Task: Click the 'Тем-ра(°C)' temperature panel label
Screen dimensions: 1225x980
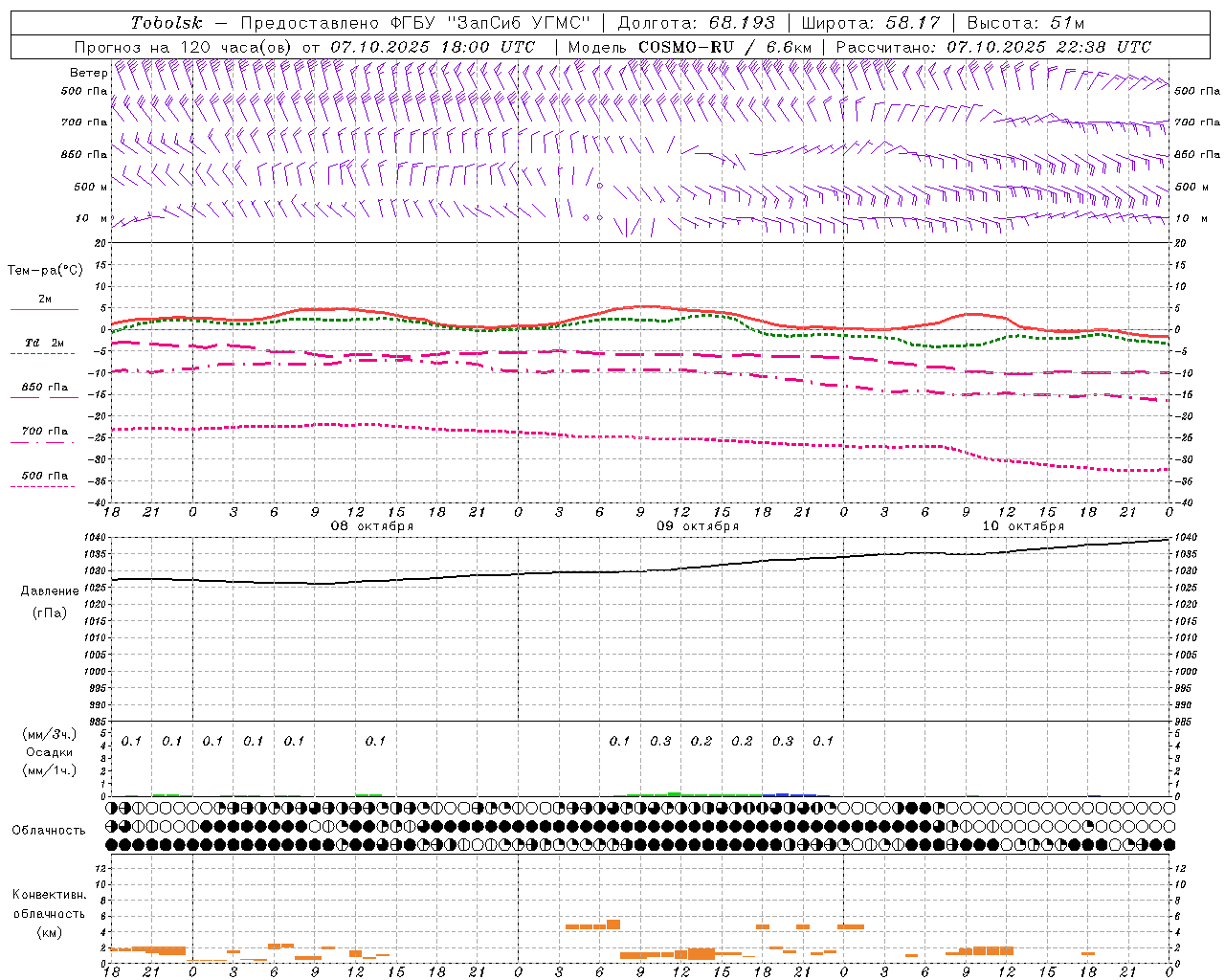Action: [x=45, y=271]
